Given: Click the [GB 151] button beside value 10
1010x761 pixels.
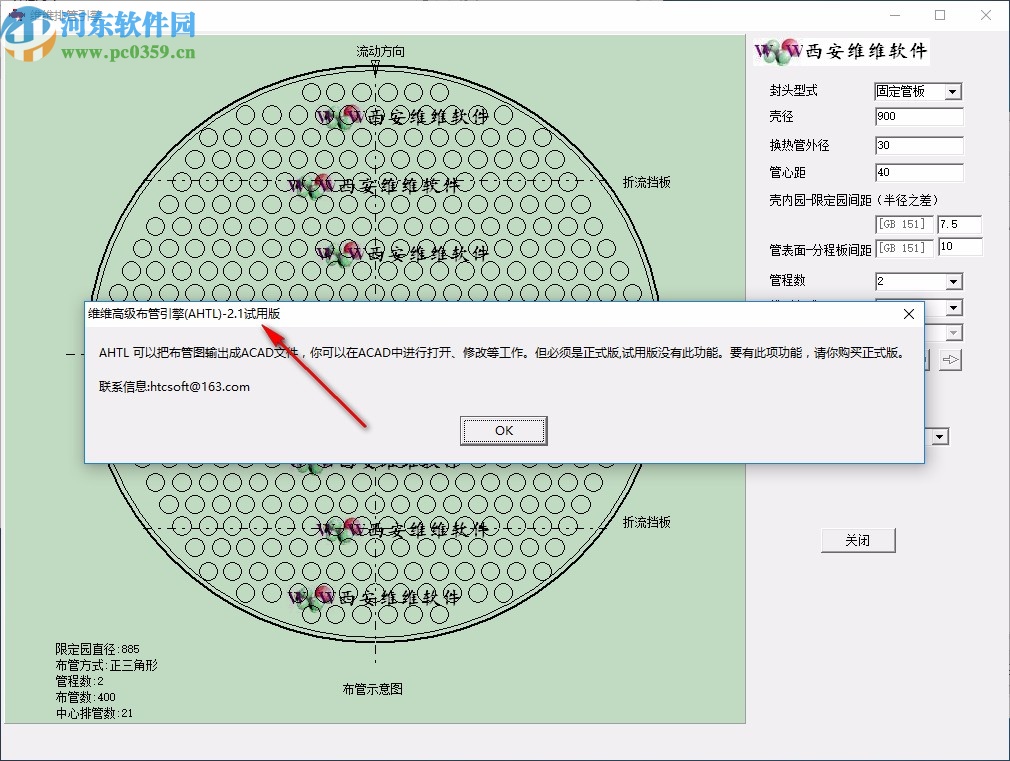Looking at the screenshot, I should click(x=904, y=247).
